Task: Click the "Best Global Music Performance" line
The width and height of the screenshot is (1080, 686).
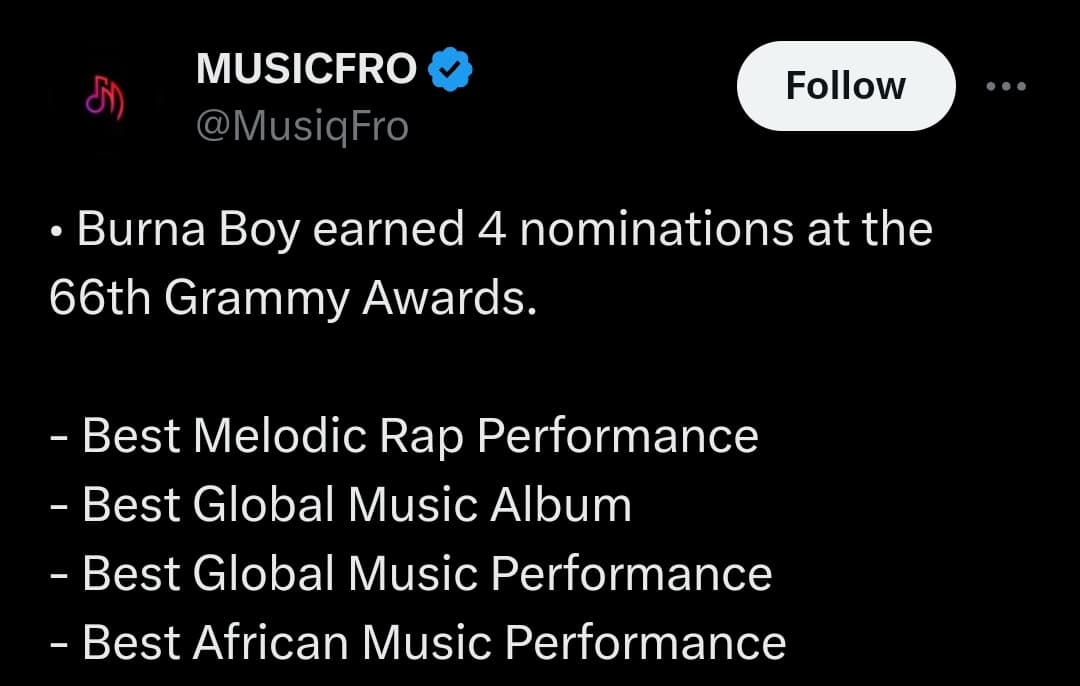Action: coord(427,574)
